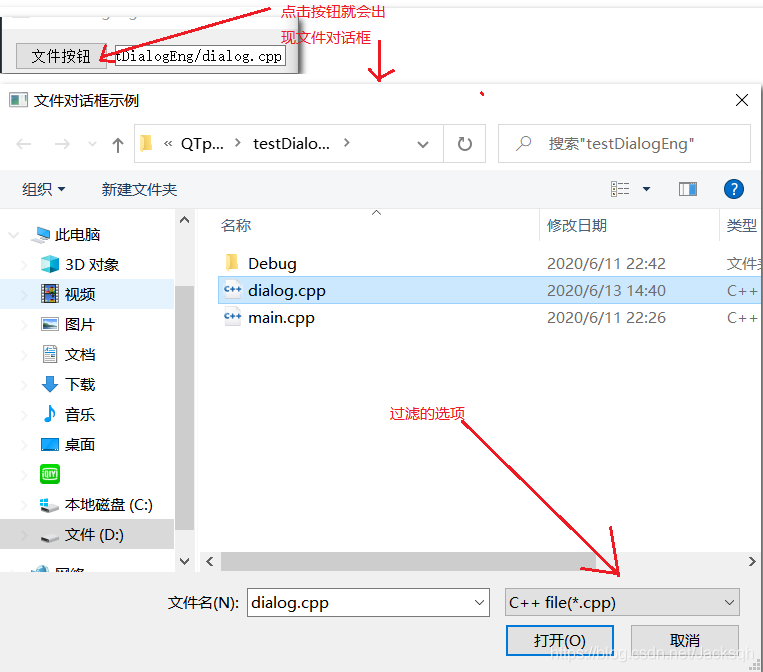Close the 文件对话框示例 dialog
Viewport: 763px width, 672px height.
[742, 100]
